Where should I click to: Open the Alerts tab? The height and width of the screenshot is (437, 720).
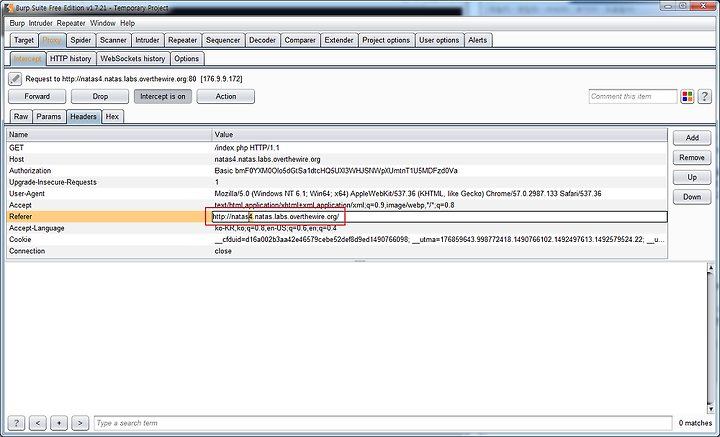coord(478,40)
